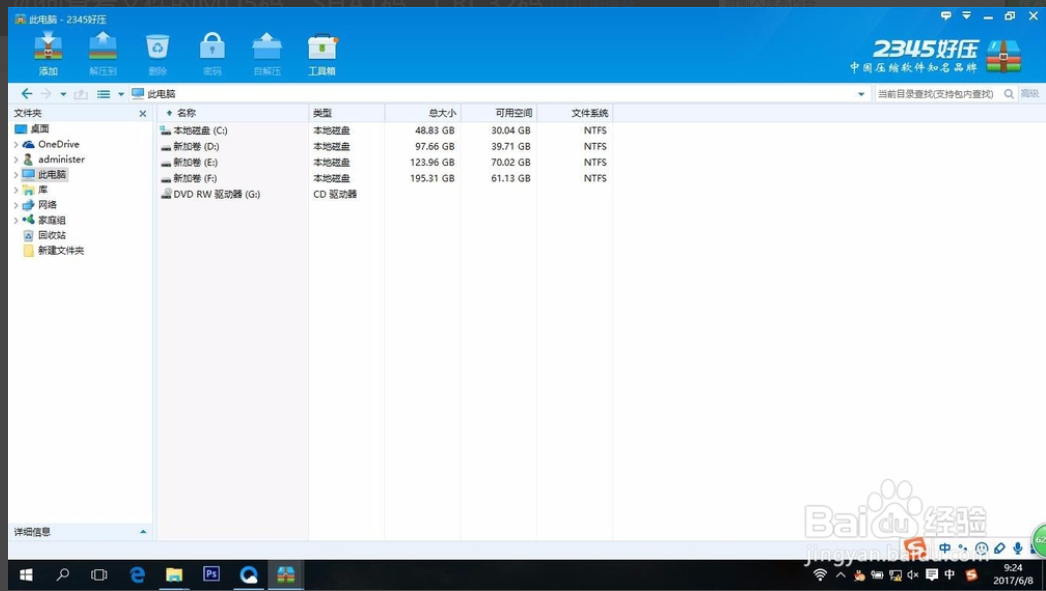Click the Wi-Fi network tray icon
This screenshot has width=1046, height=591.
[x=820, y=575]
